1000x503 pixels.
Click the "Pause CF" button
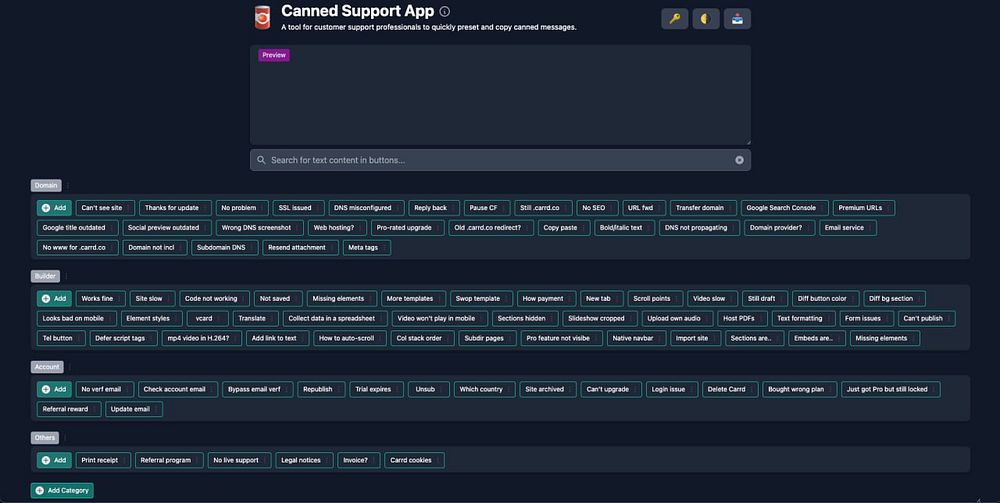pos(487,208)
